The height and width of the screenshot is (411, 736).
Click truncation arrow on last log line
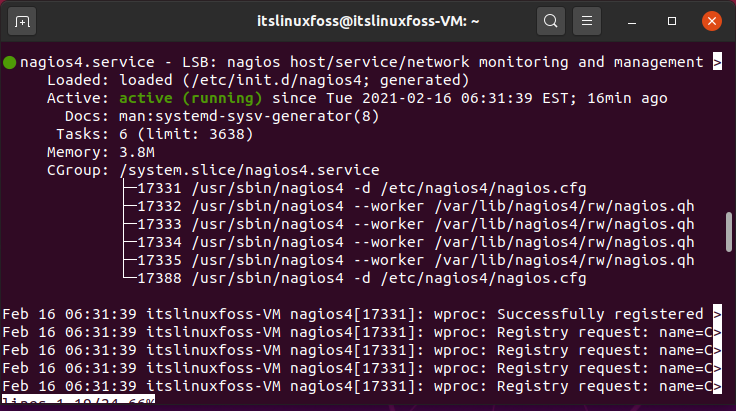click(x=717, y=386)
